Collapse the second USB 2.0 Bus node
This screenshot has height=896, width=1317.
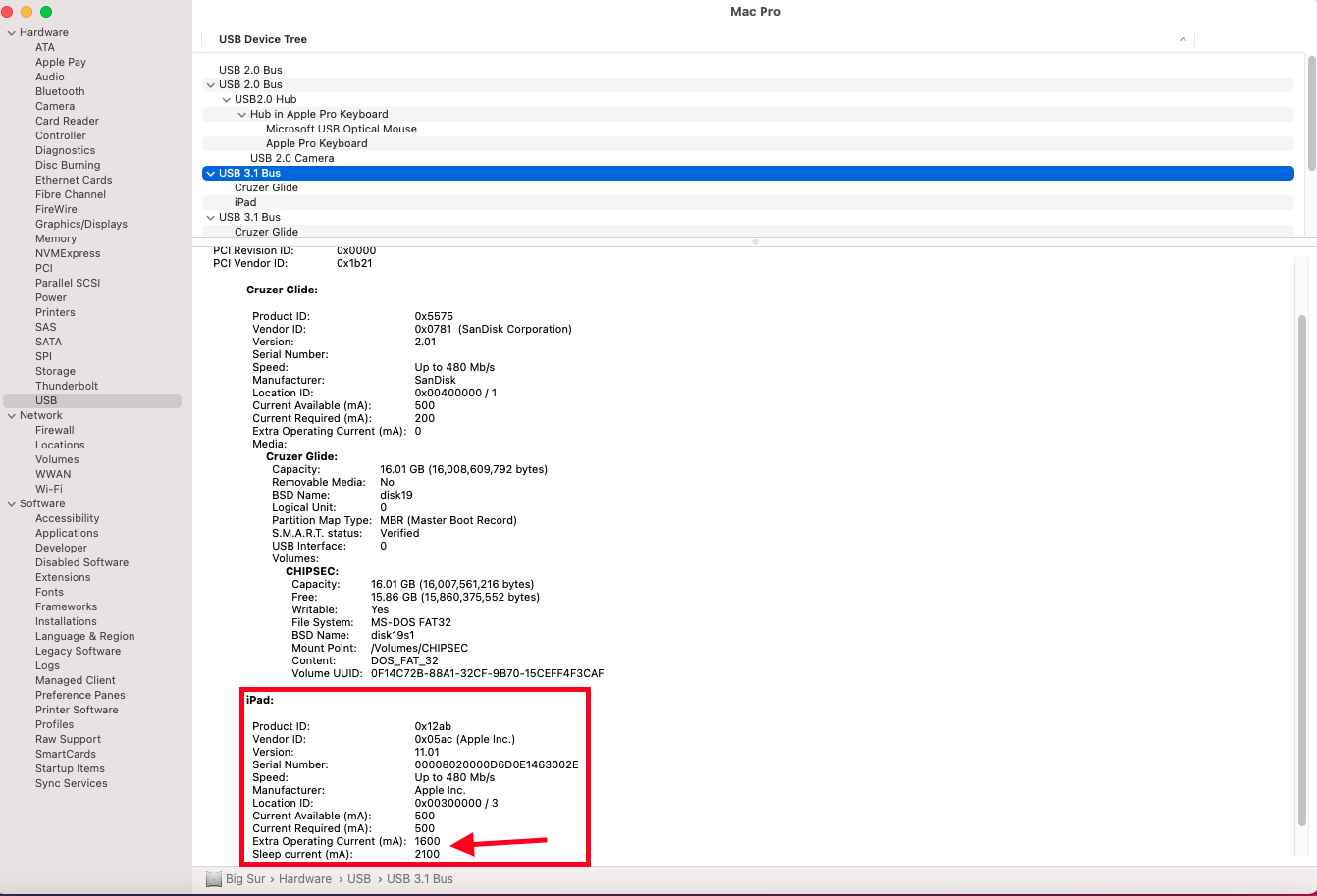pos(210,84)
